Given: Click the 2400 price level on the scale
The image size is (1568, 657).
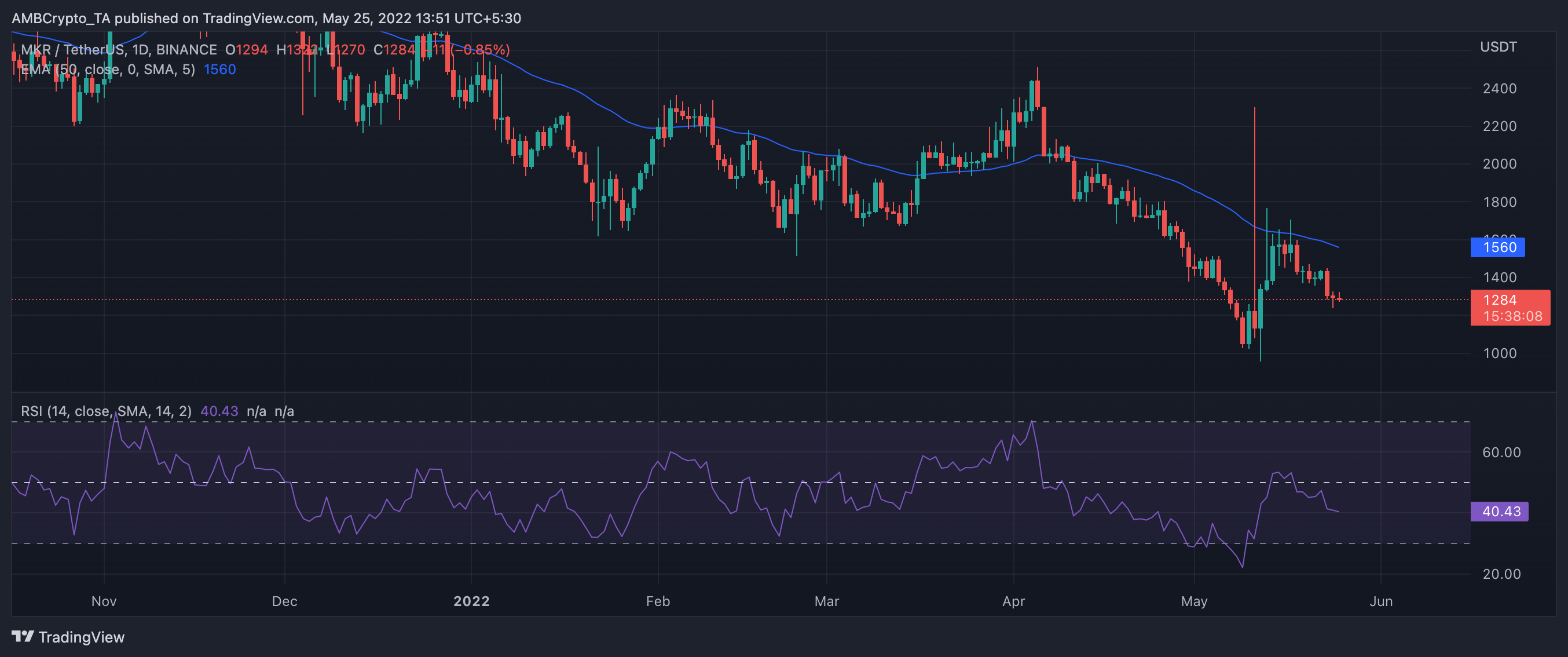Looking at the screenshot, I should (x=1499, y=88).
